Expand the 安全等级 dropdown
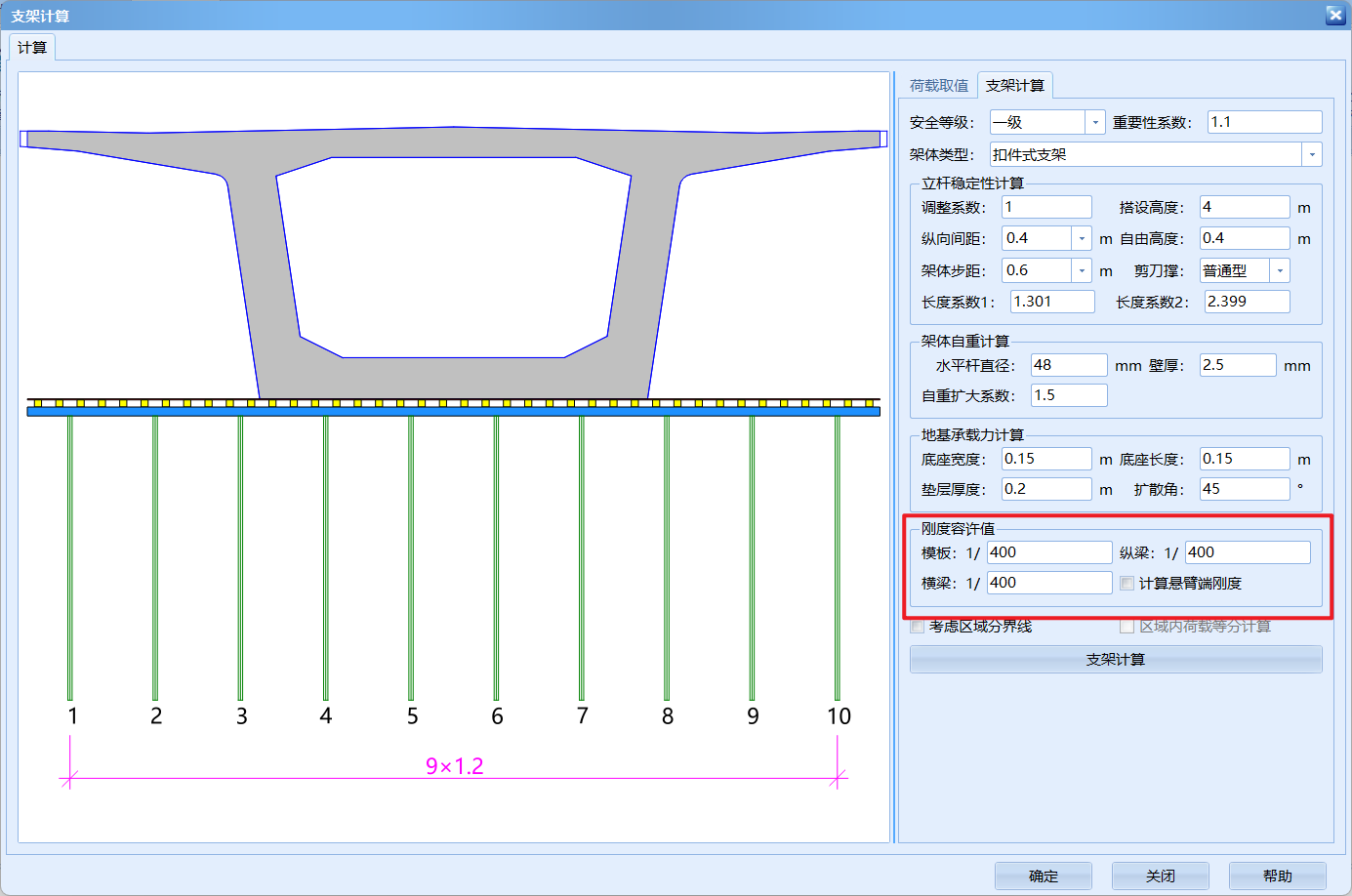1352x896 pixels. point(1095,122)
